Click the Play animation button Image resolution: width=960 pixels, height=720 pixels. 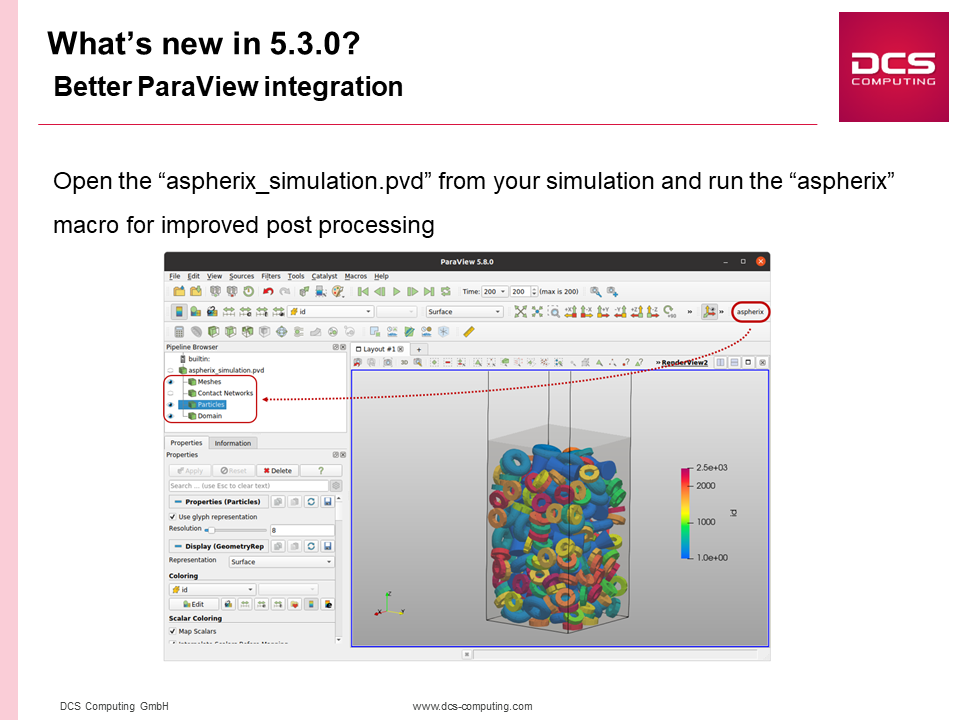click(396, 291)
